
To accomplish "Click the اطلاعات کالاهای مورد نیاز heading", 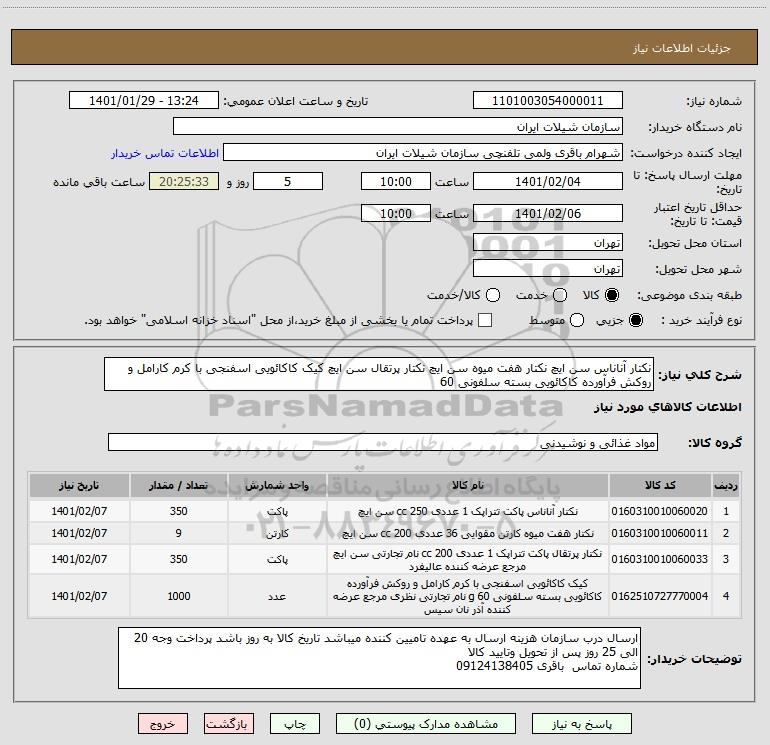I will pos(667,407).
